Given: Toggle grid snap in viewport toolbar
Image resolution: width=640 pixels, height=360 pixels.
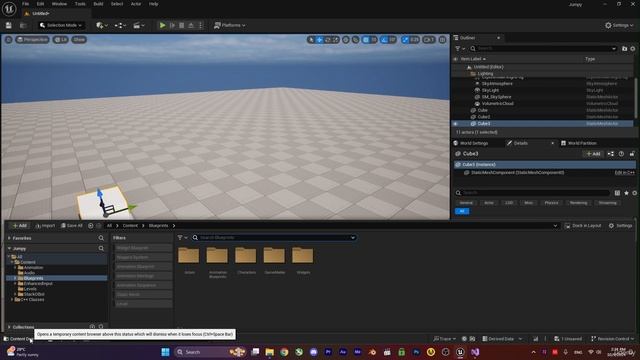Looking at the screenshot, I should [x=366, y=40].
